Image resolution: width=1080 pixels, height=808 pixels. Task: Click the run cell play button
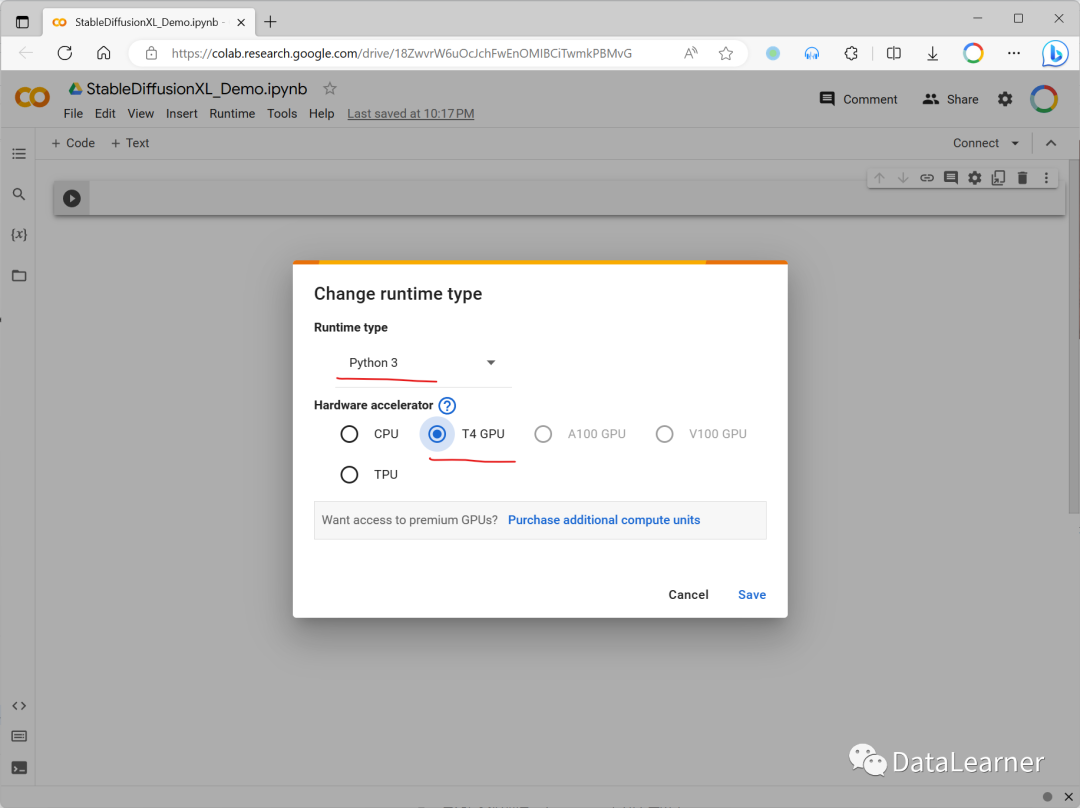(x=72, y=198)
